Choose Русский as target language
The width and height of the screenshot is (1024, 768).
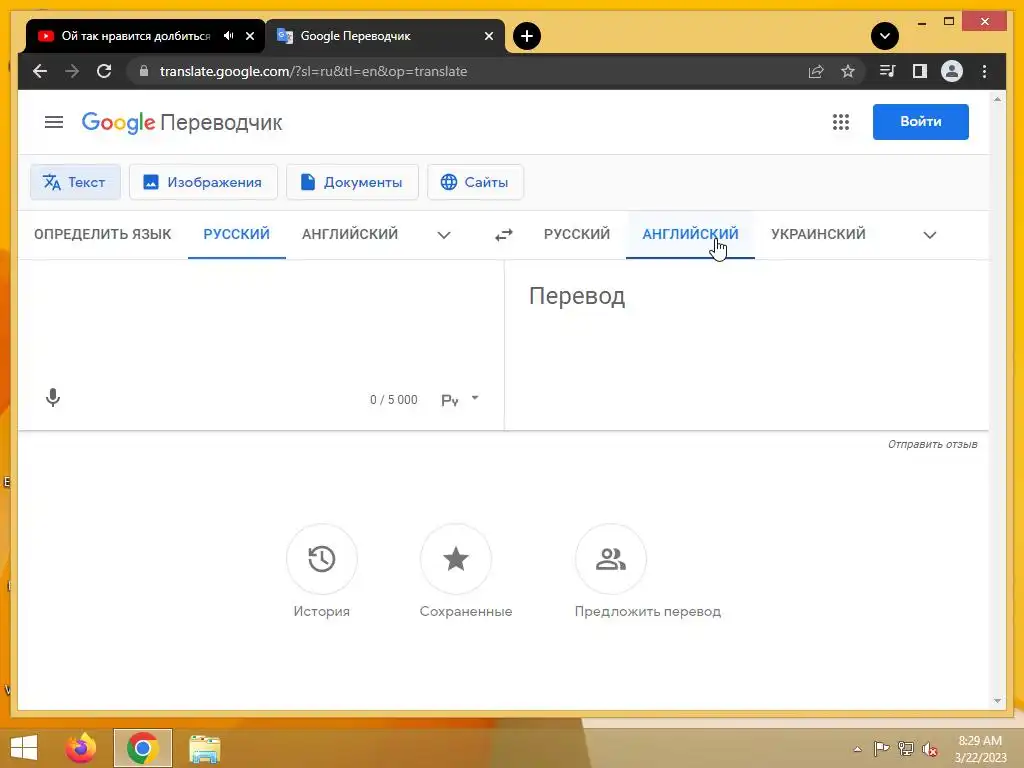point(577,234)
